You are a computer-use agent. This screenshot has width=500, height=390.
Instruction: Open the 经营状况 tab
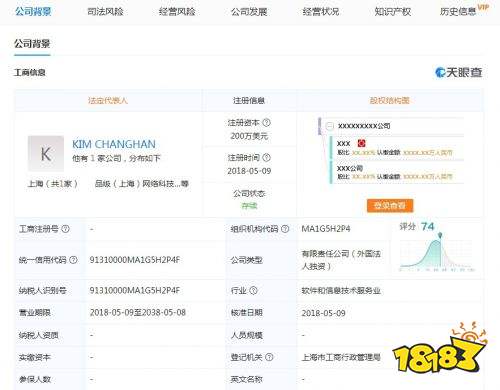(x=321, y=11)
